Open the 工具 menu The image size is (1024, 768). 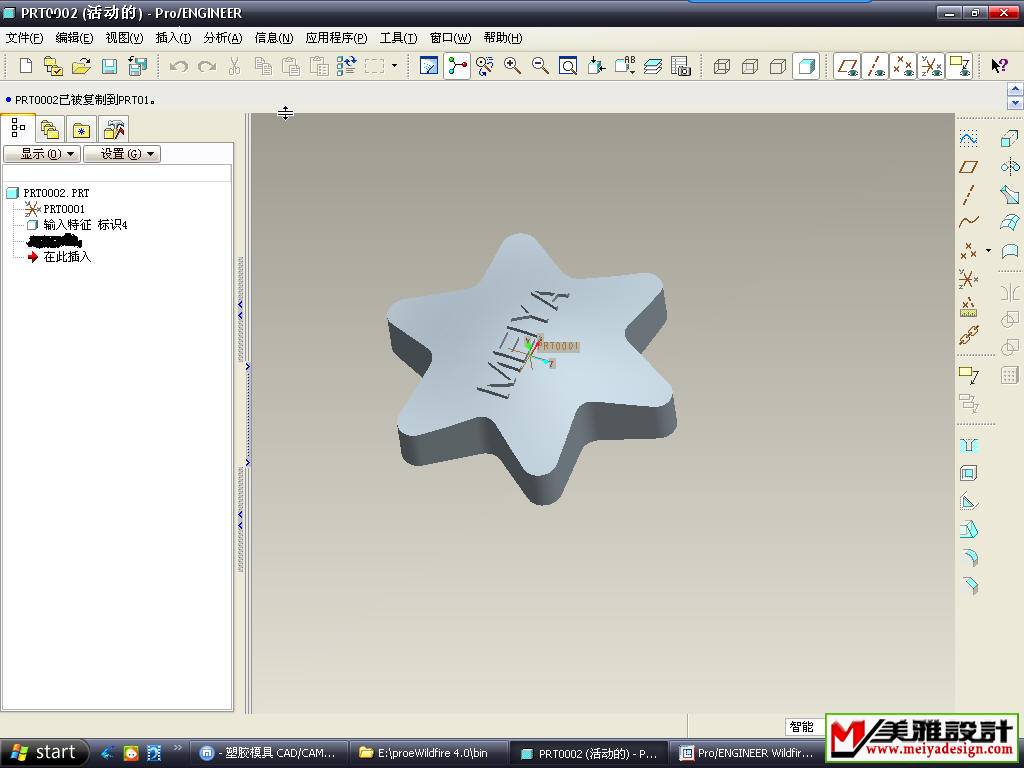coord(398,38)
